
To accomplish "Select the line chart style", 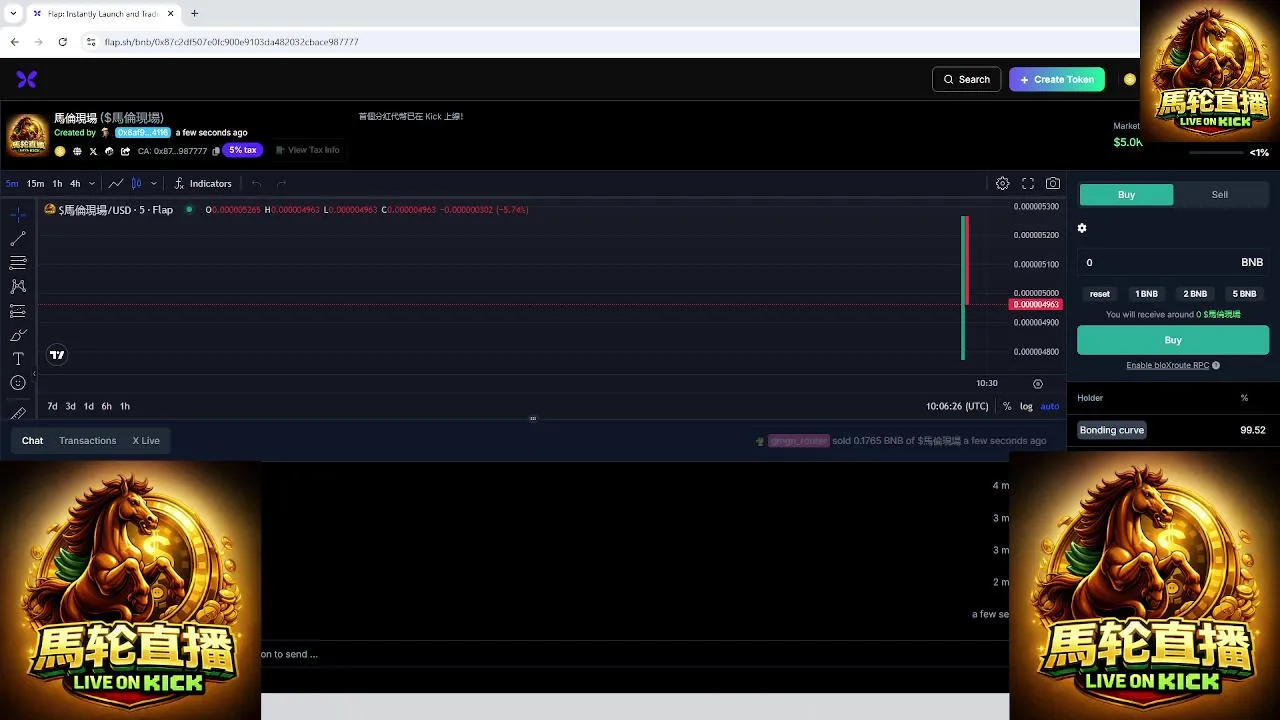I will (116, 183).
